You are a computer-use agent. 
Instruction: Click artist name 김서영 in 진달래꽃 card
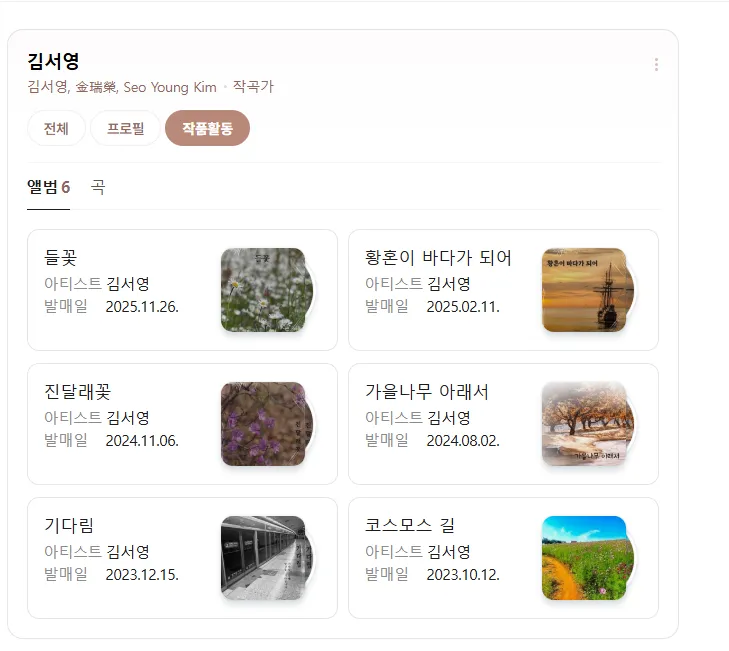point(128,418)
